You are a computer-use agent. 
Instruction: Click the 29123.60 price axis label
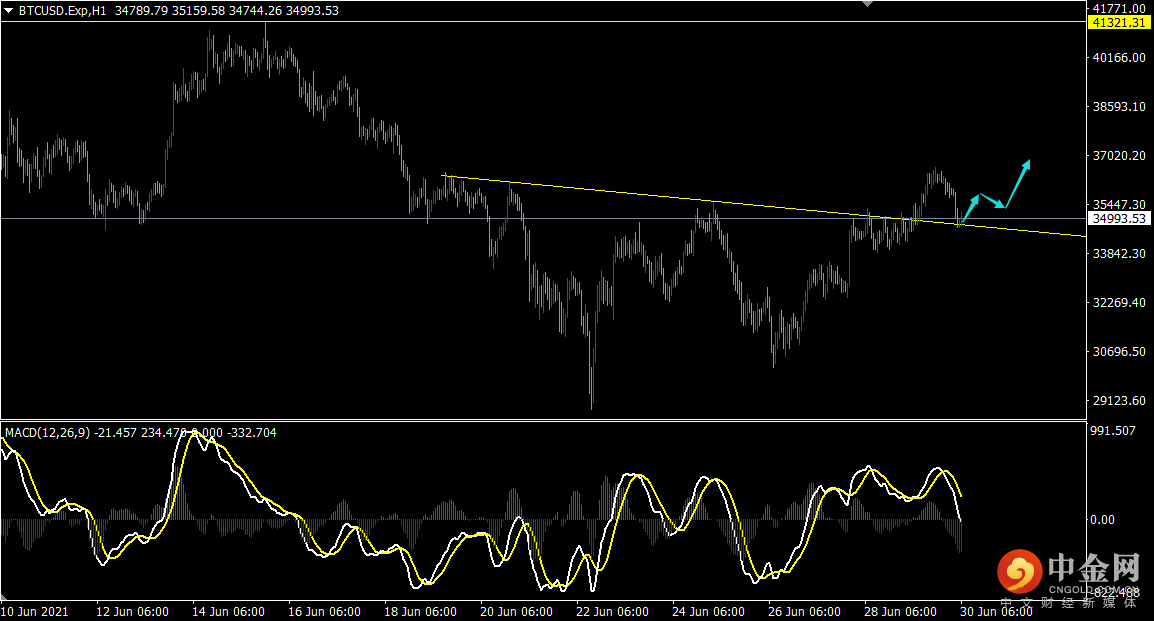[1119, 401]
